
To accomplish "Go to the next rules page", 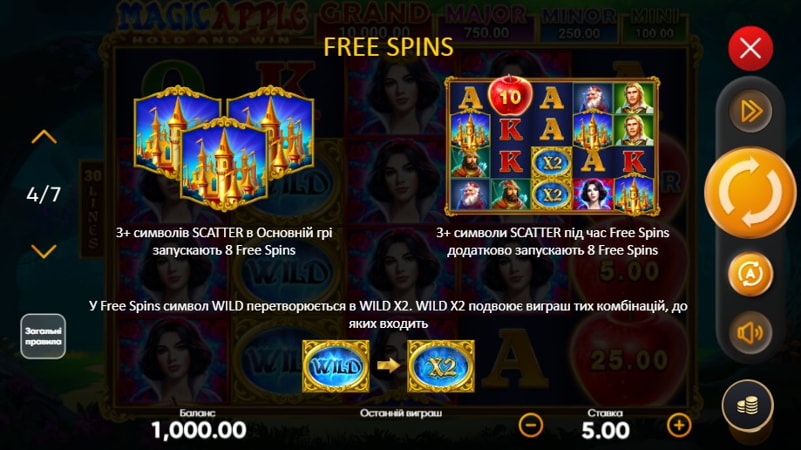I will 44,251.
